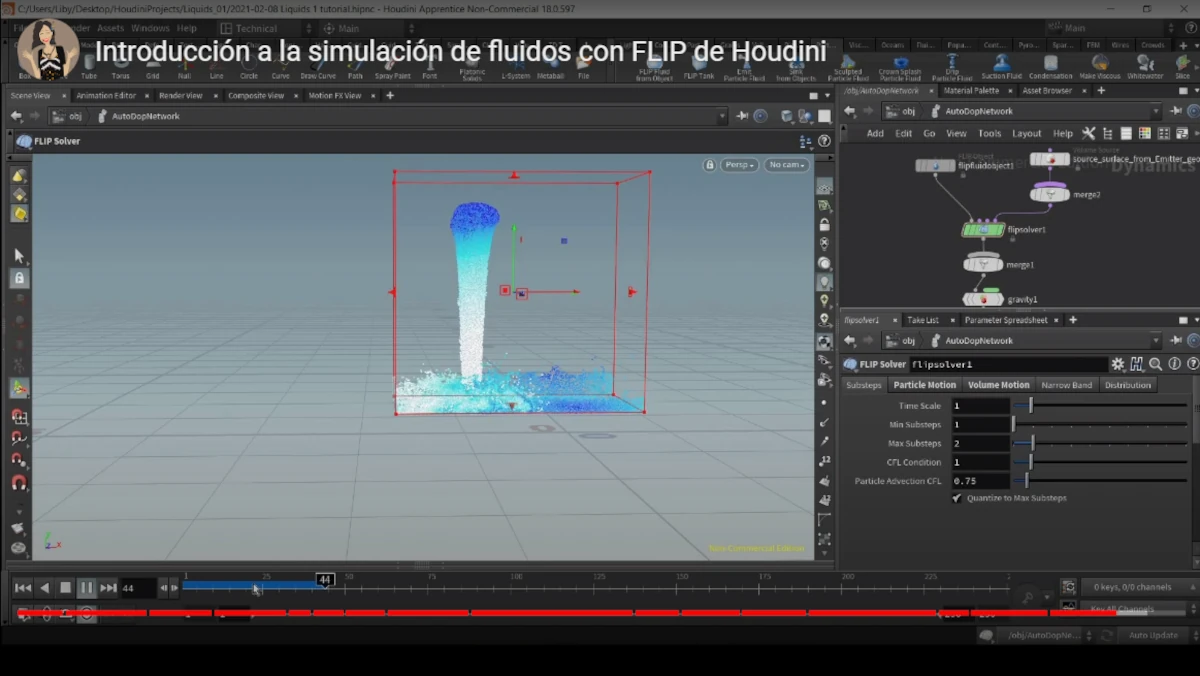Select the Draw Curve shelf tool

318,68
